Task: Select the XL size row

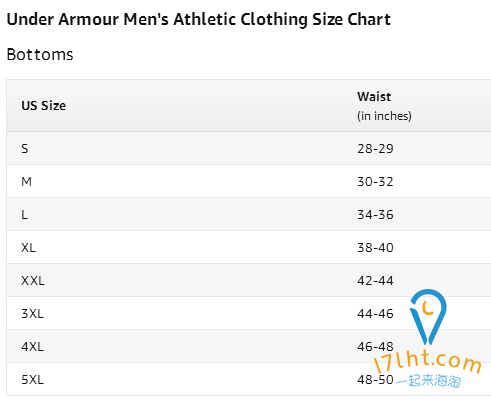Action: pos(248,247)
